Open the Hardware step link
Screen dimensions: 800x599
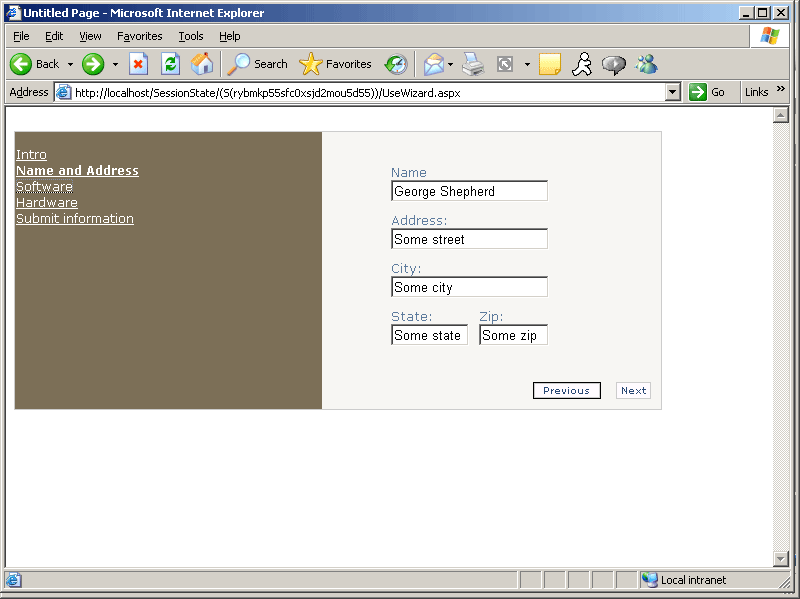click(46, 203)
